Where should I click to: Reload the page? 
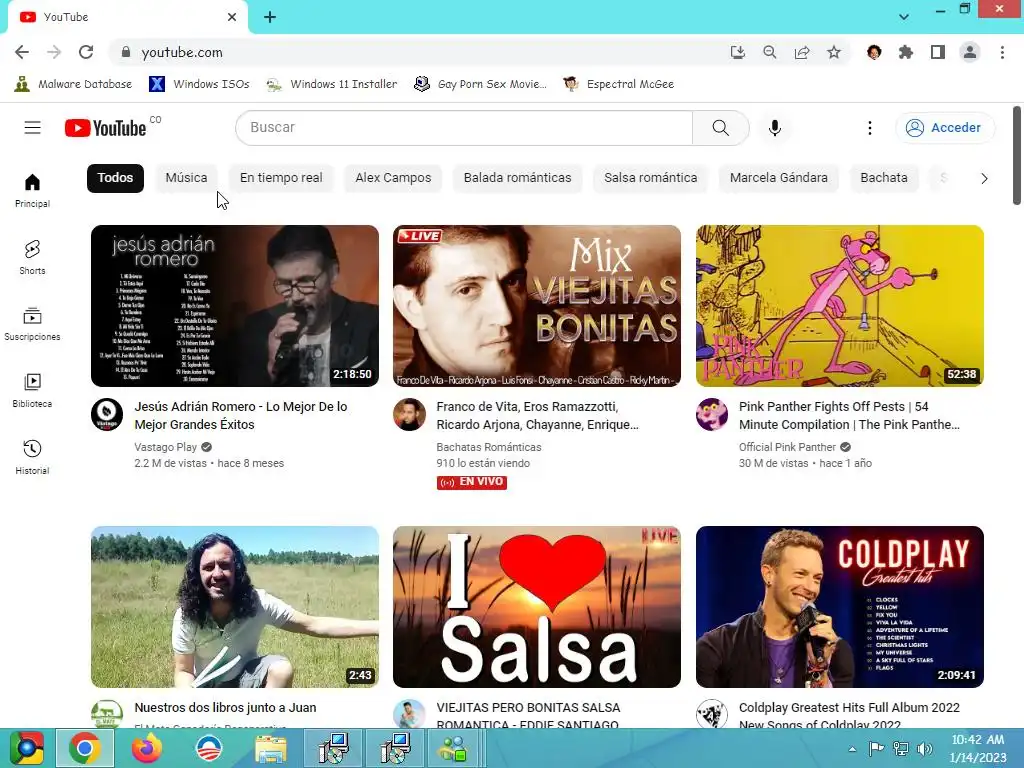86,52
